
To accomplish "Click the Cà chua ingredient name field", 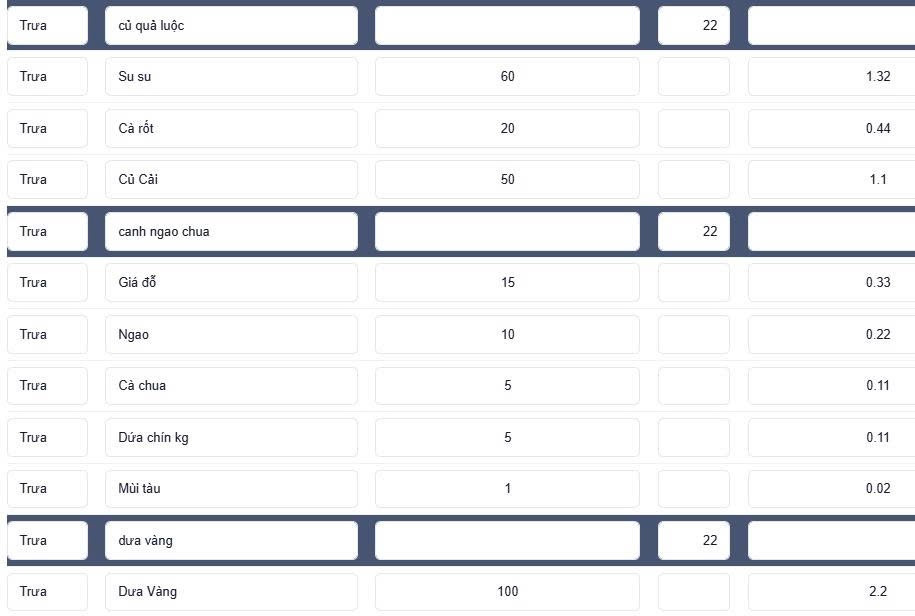I will point(231,386).
